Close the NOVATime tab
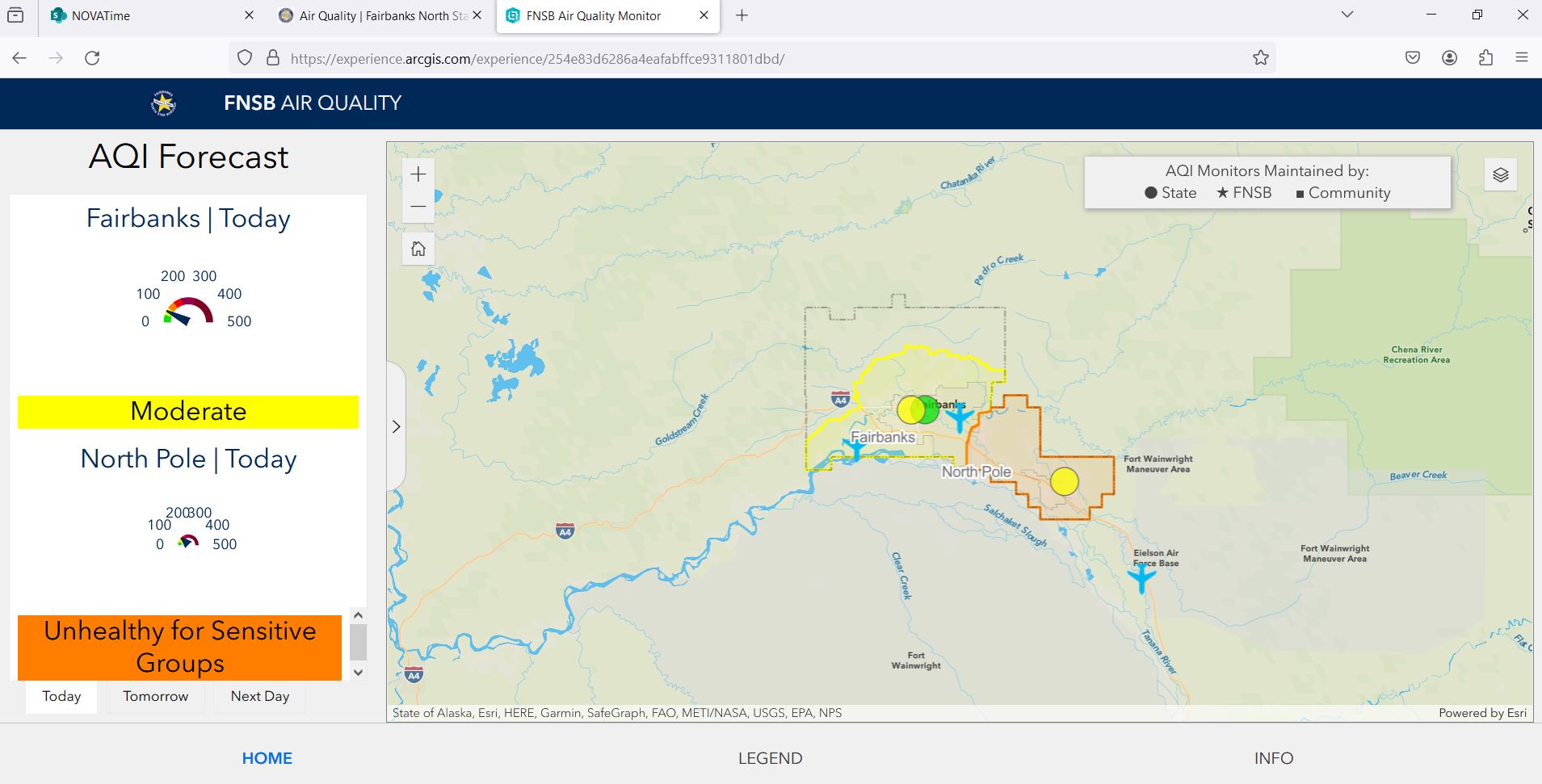The image size is (1542, 784). tap(249, 15)
